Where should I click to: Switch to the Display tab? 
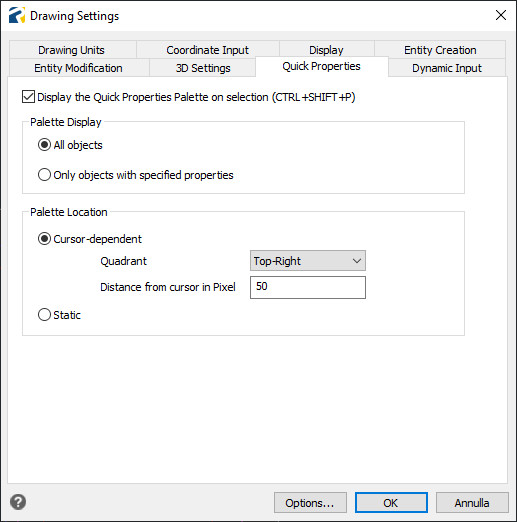pyautogui.click(x=326, y=50)
